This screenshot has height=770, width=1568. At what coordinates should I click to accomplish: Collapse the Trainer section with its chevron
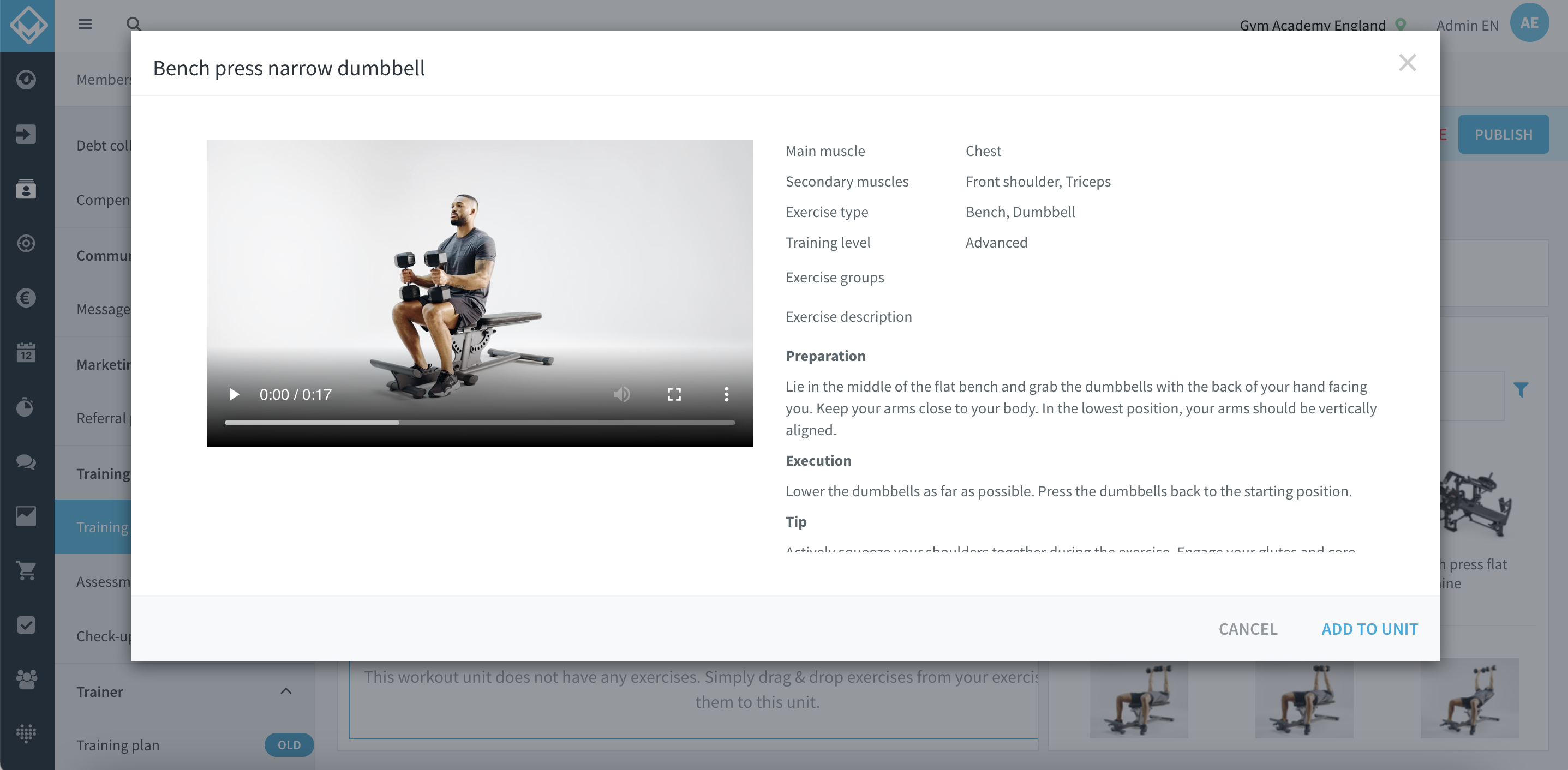coord(286,691)
